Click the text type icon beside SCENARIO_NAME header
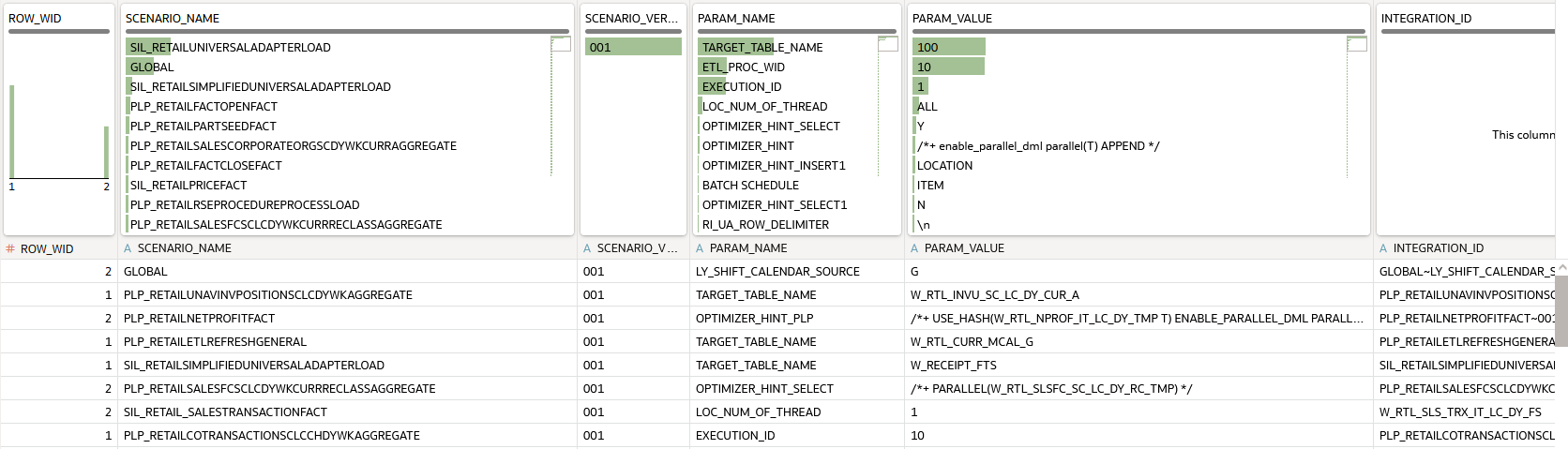Screen dimensions: 1568x449 pos(128,248)
